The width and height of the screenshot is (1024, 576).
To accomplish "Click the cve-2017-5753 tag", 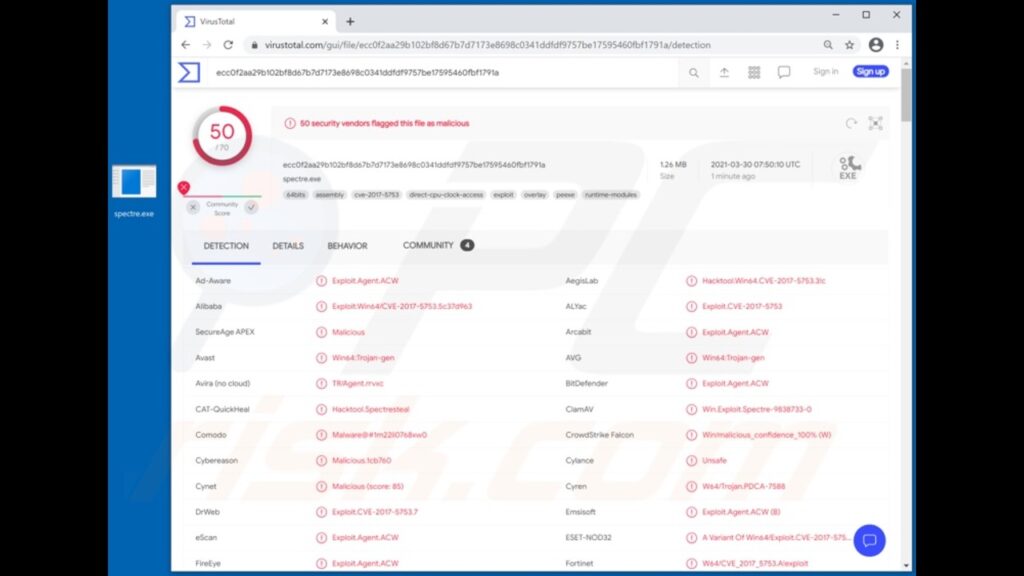I will (376, 195).
